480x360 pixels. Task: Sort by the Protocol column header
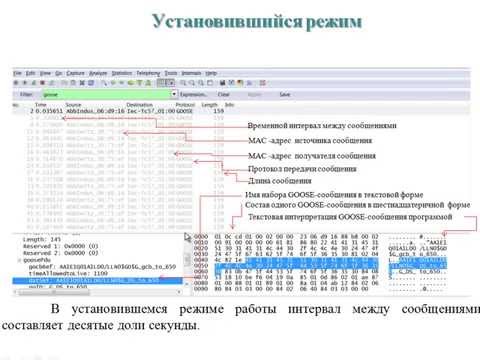tap(185, 105)
